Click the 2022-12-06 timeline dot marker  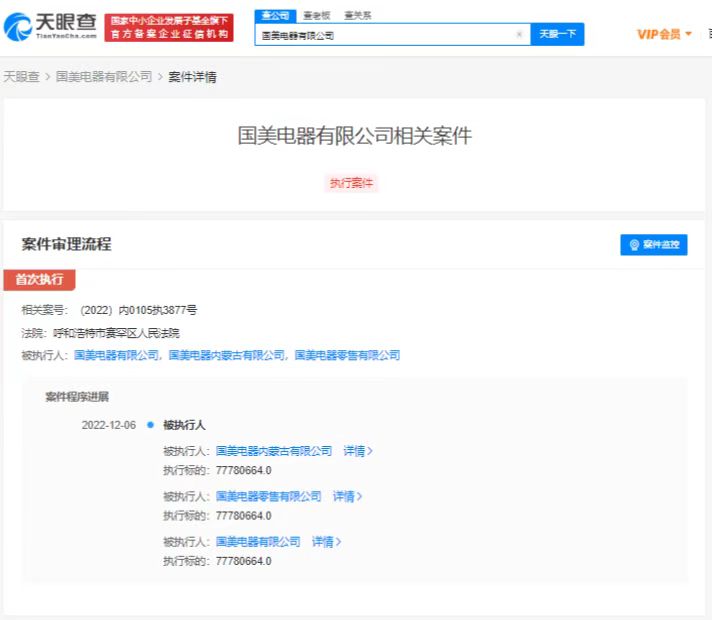[x=150, y=425]
